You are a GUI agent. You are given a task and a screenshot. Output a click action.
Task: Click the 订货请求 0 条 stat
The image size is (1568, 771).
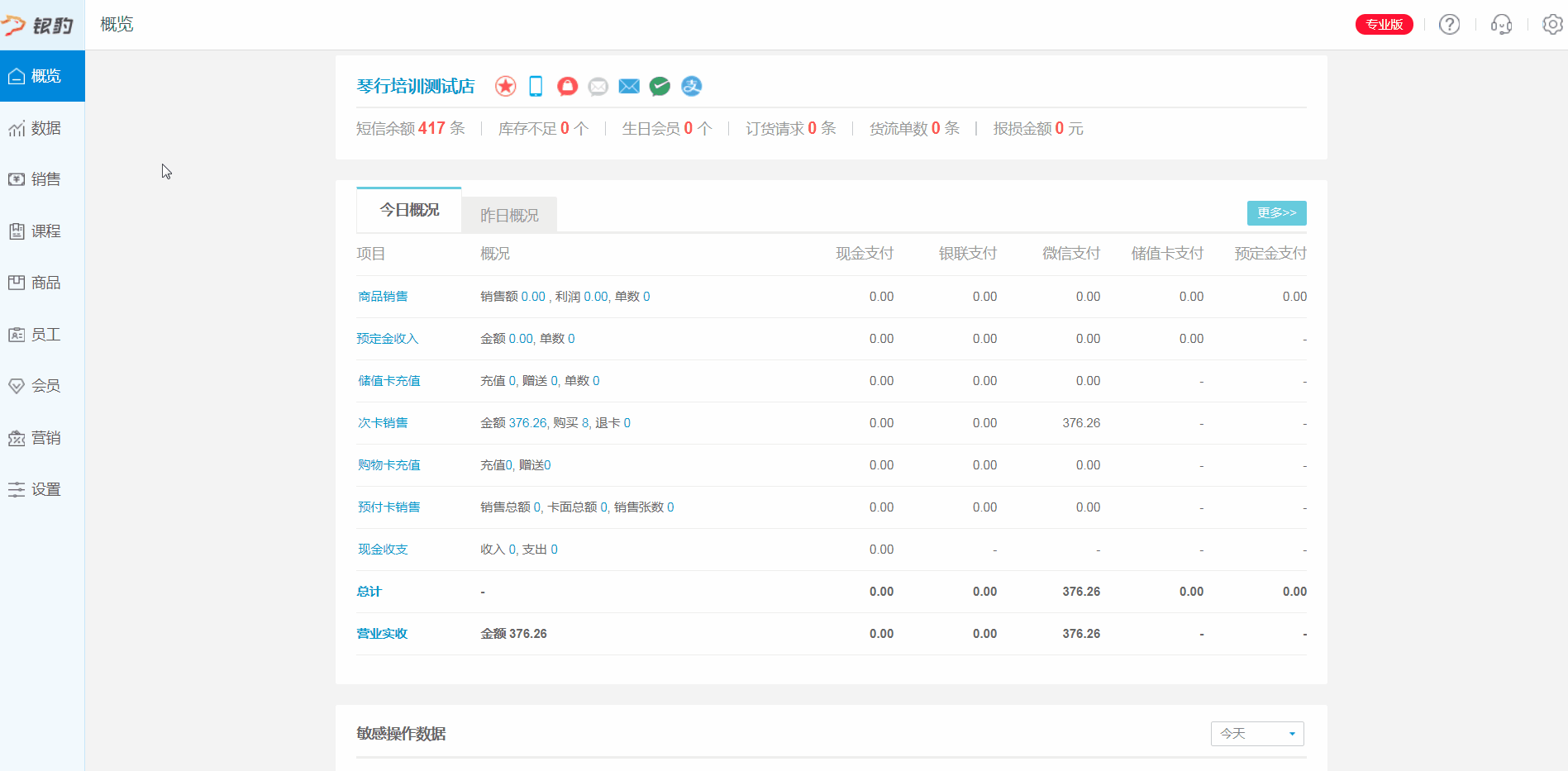791,128
